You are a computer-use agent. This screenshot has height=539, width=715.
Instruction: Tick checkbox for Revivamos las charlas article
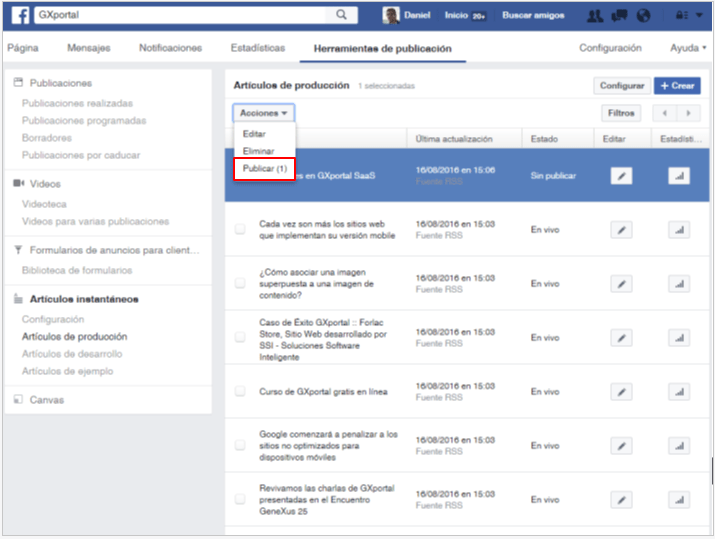point(240,499)
